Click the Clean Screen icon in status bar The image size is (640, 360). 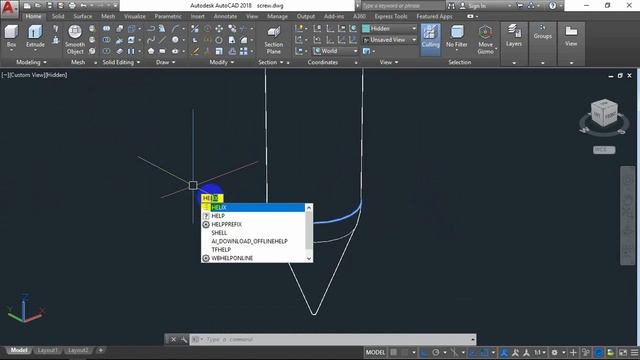(623, 352)
